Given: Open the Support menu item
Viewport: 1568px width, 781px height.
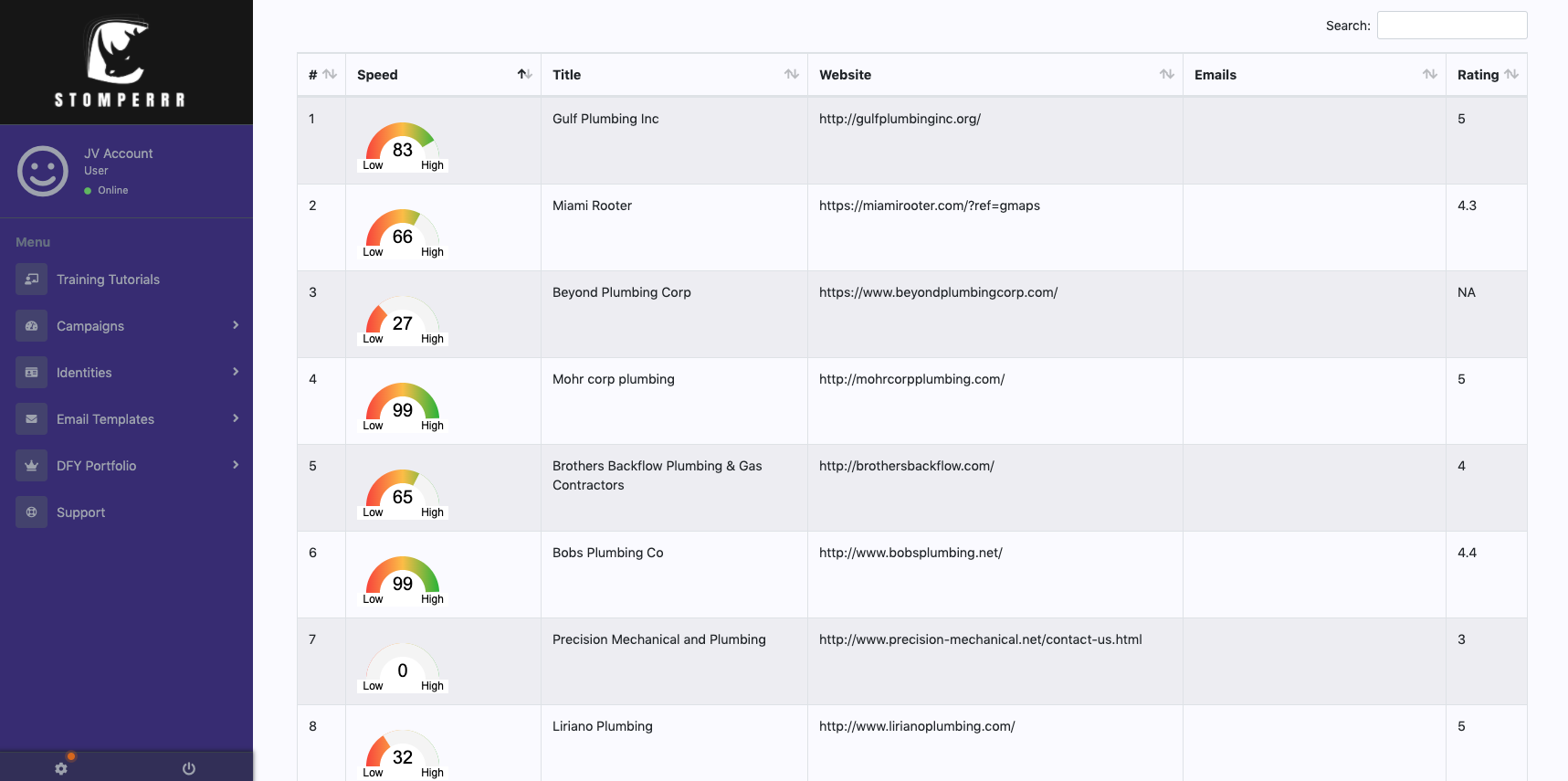Looking at the screenshot, I should click(81, 512).
